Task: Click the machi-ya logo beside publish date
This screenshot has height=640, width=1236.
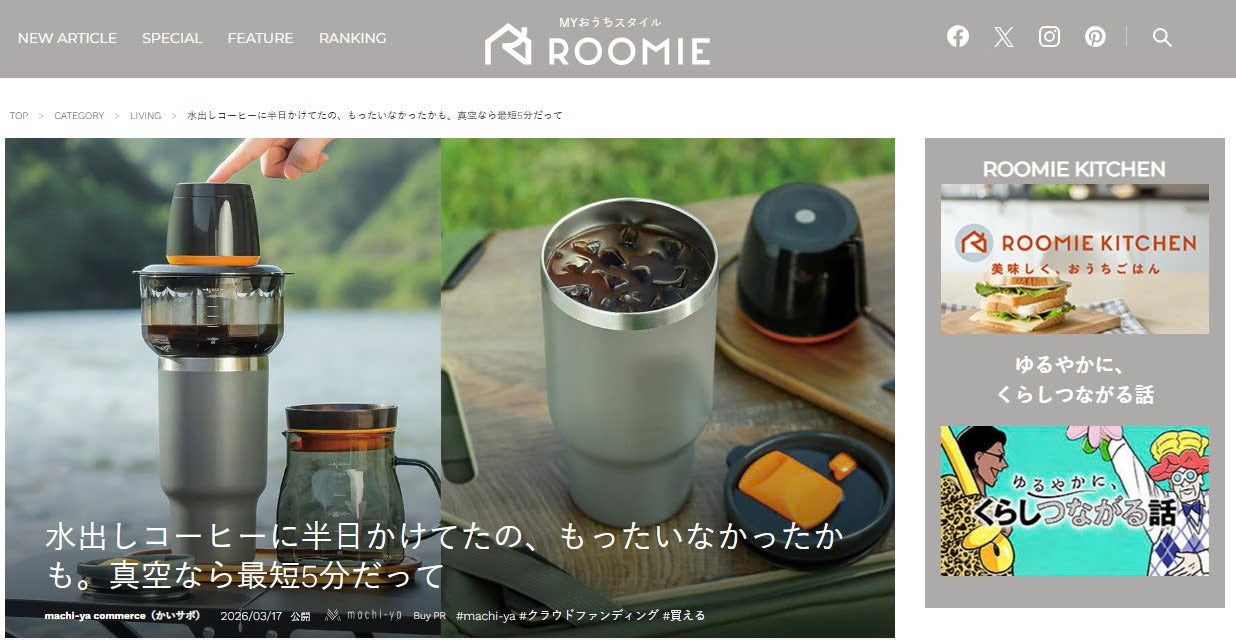Action: pyautogui.click(x=364, y=615)
